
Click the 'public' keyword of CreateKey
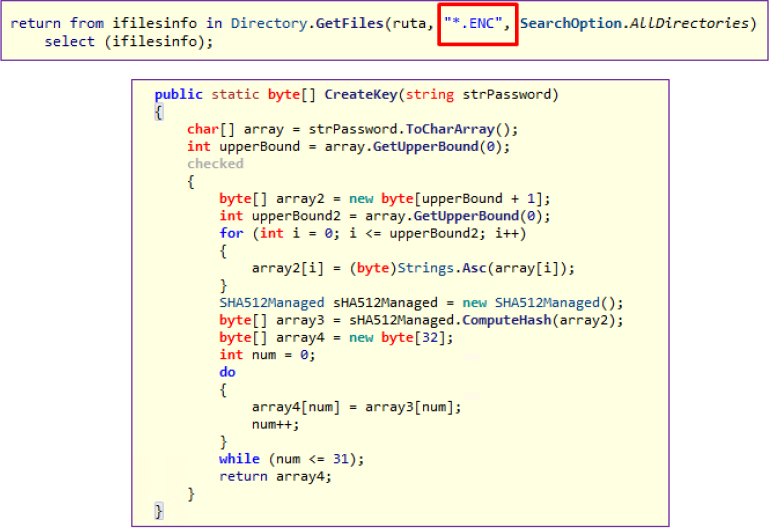tap(179, 94)
